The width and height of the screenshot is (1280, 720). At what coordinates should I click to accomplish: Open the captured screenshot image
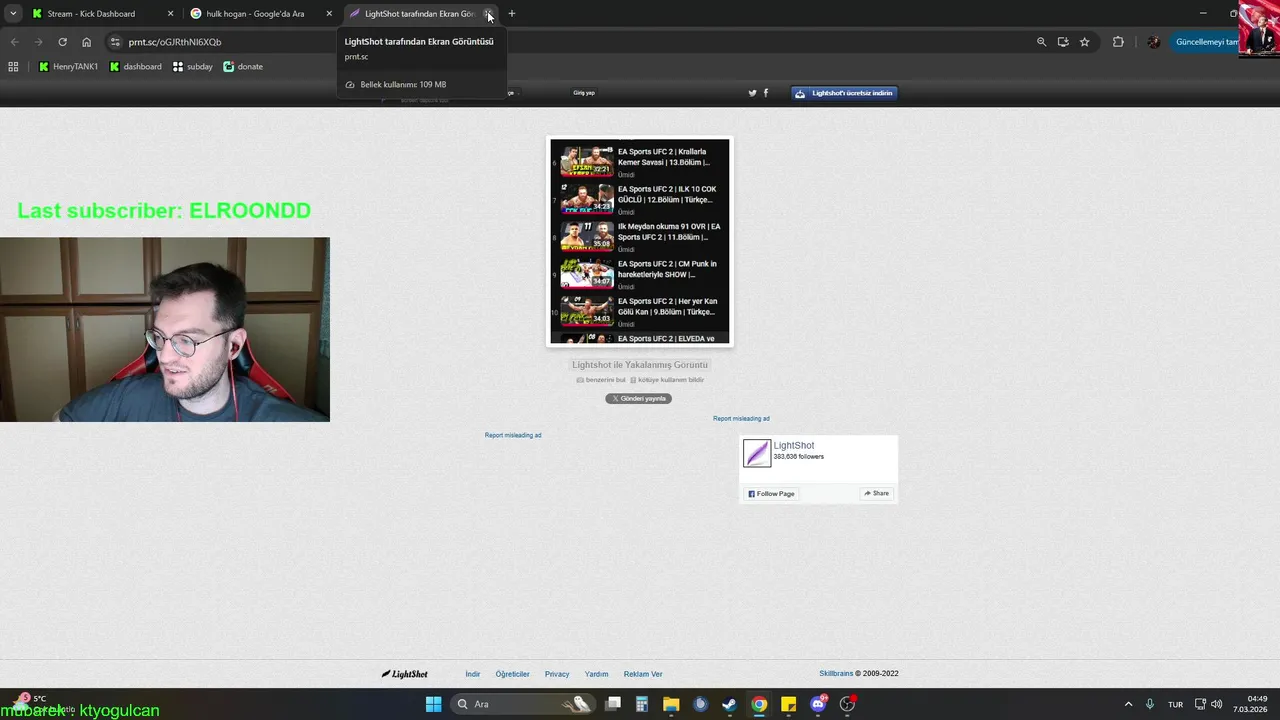[640, 241]
